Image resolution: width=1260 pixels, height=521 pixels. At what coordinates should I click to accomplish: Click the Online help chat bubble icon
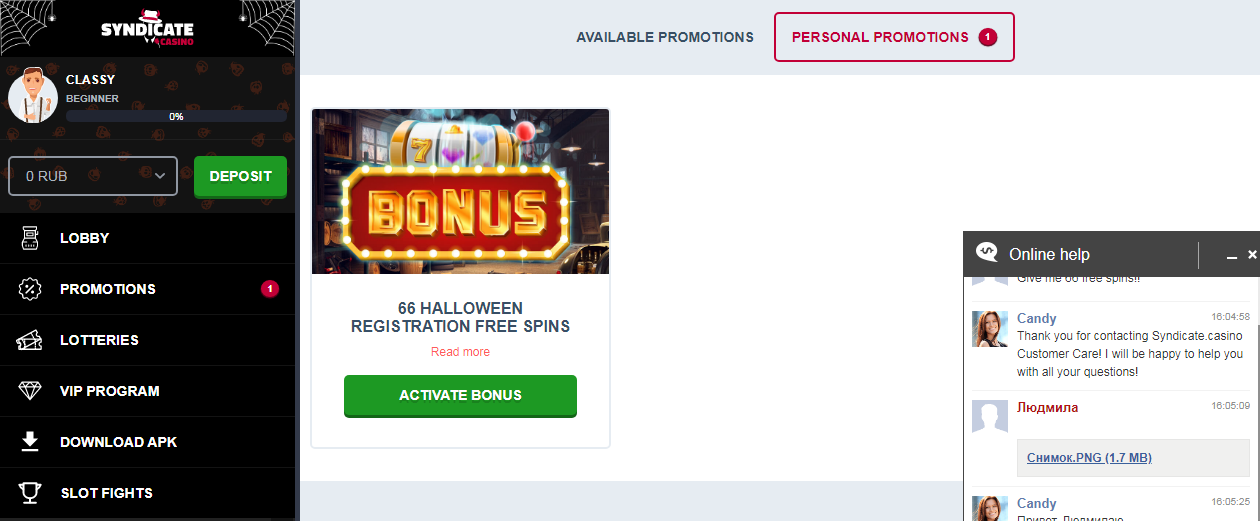(x=987, y=253)
